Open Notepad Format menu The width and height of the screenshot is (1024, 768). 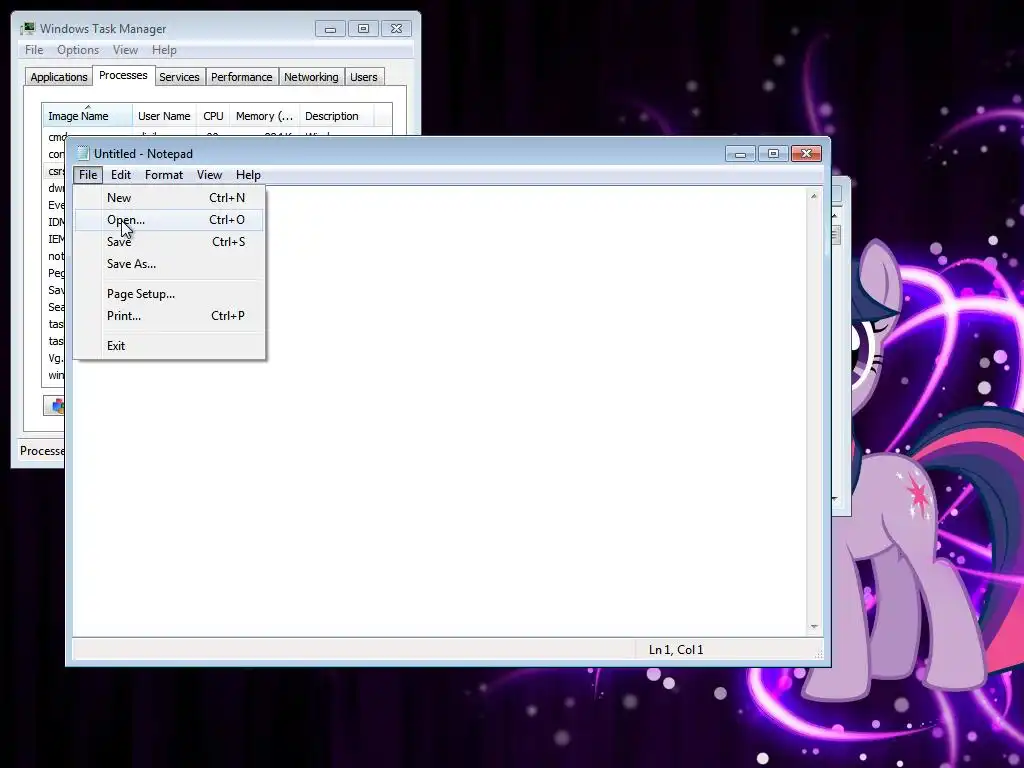click(x=164, y=175)
